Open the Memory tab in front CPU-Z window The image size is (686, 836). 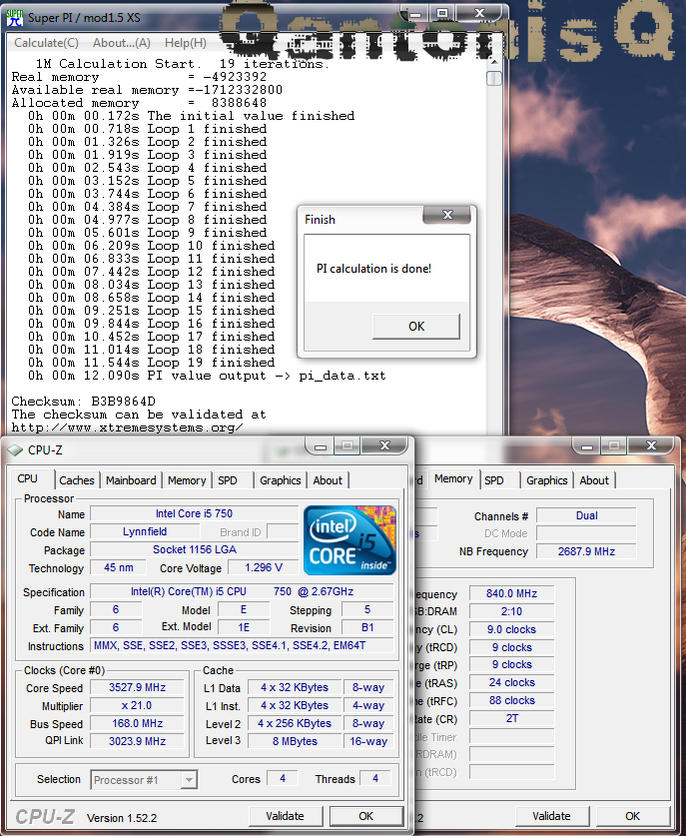(187, 480)
